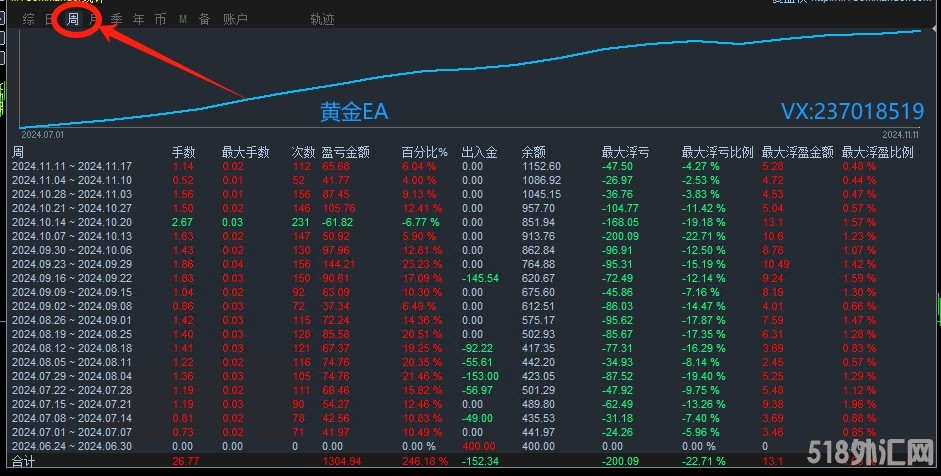
Task: Click the 2024.07.01 chart start date label
Action: click(x=42, y=133)
